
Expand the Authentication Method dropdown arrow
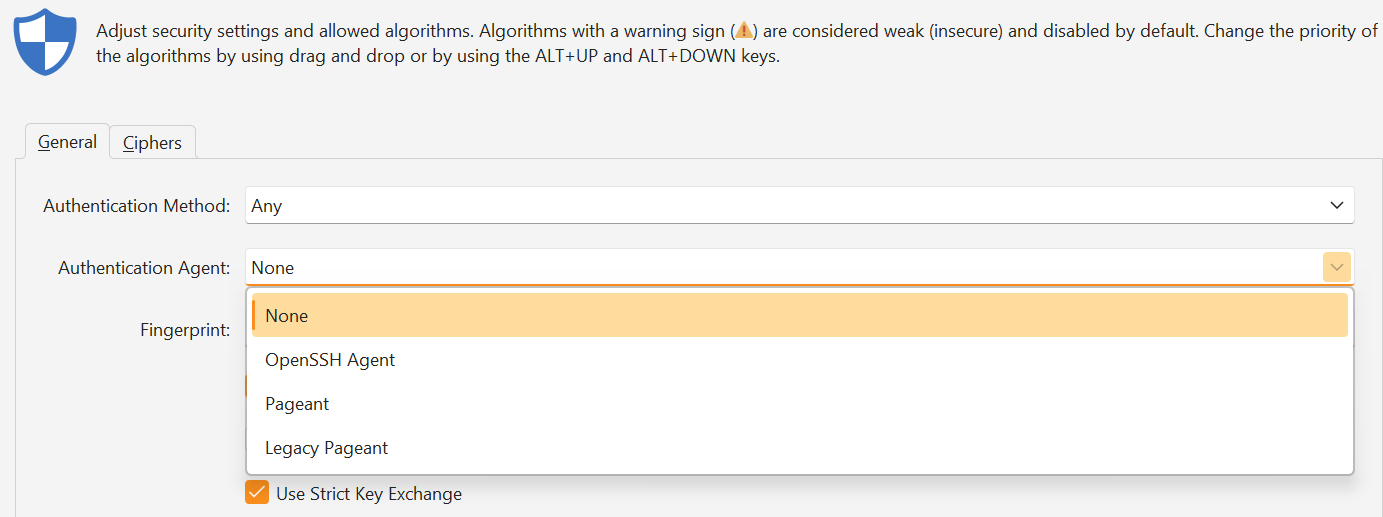tap(1337, 205)
